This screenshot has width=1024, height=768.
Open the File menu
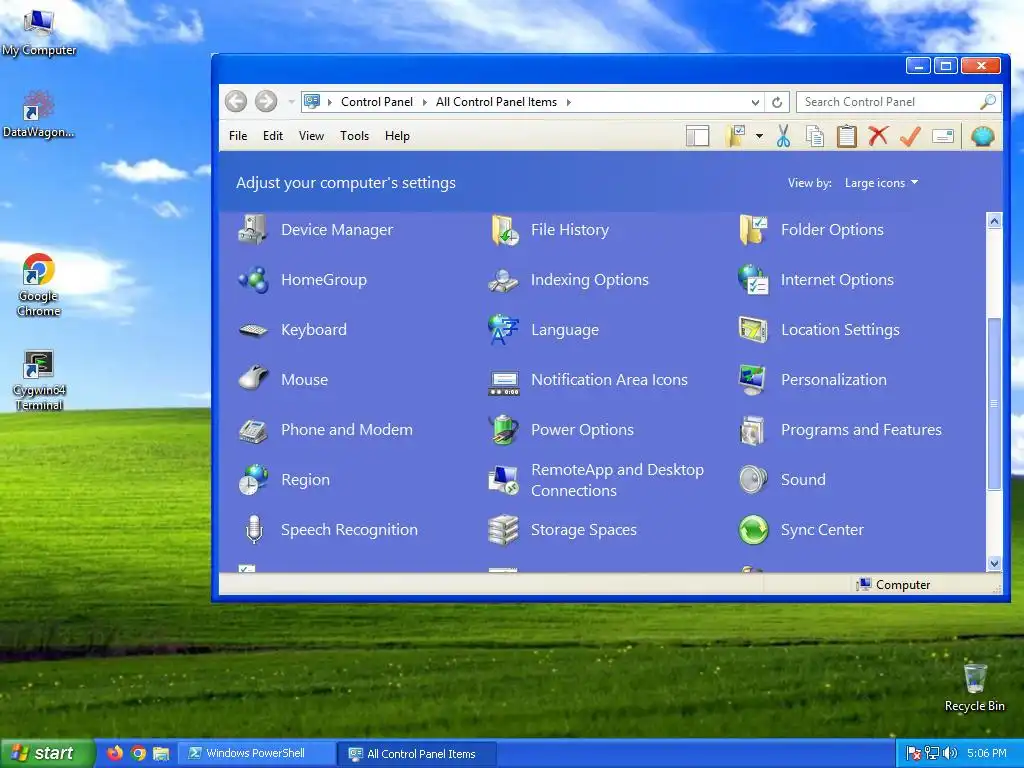238,136
